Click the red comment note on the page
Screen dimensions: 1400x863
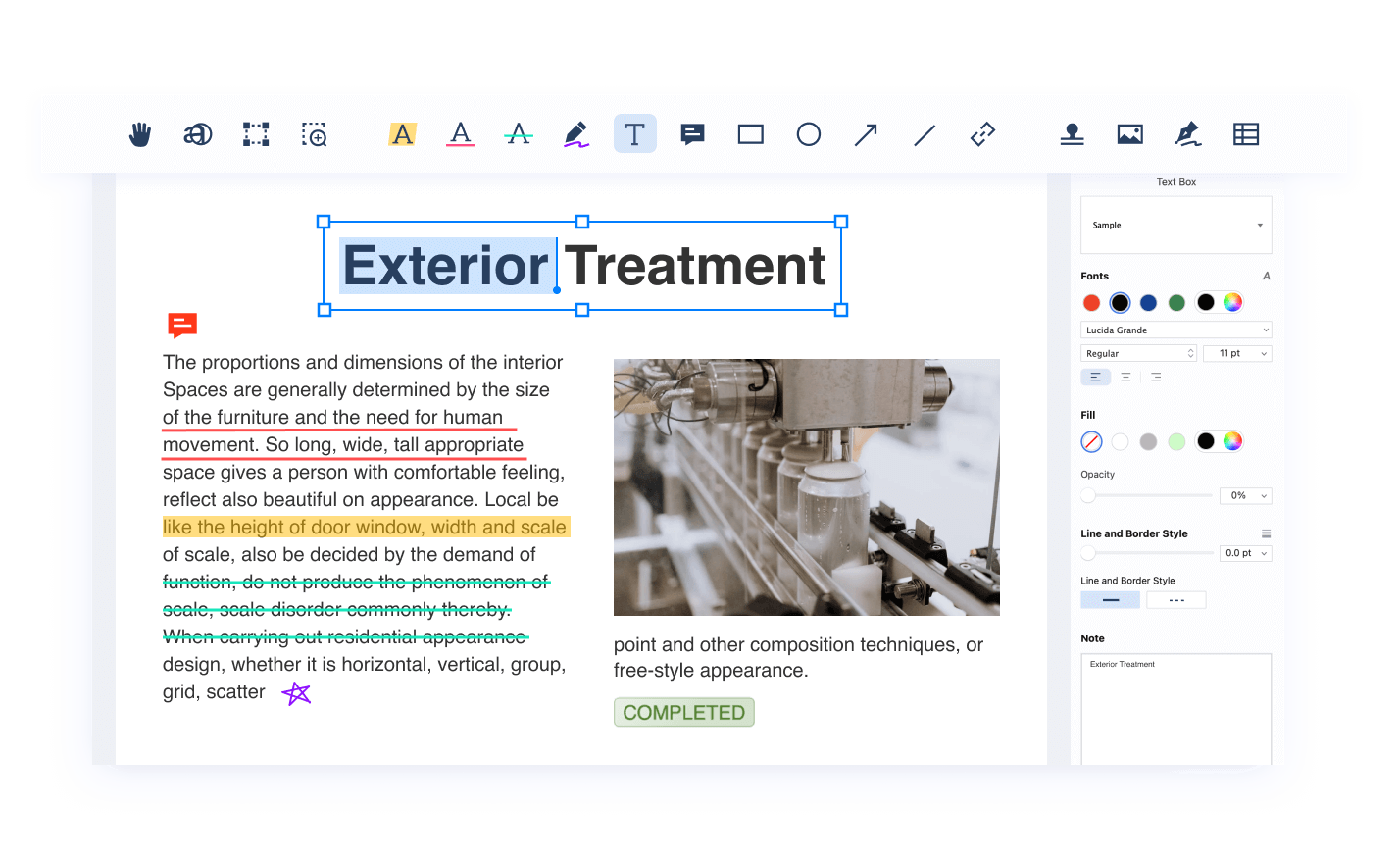click(x=182, y=325)
